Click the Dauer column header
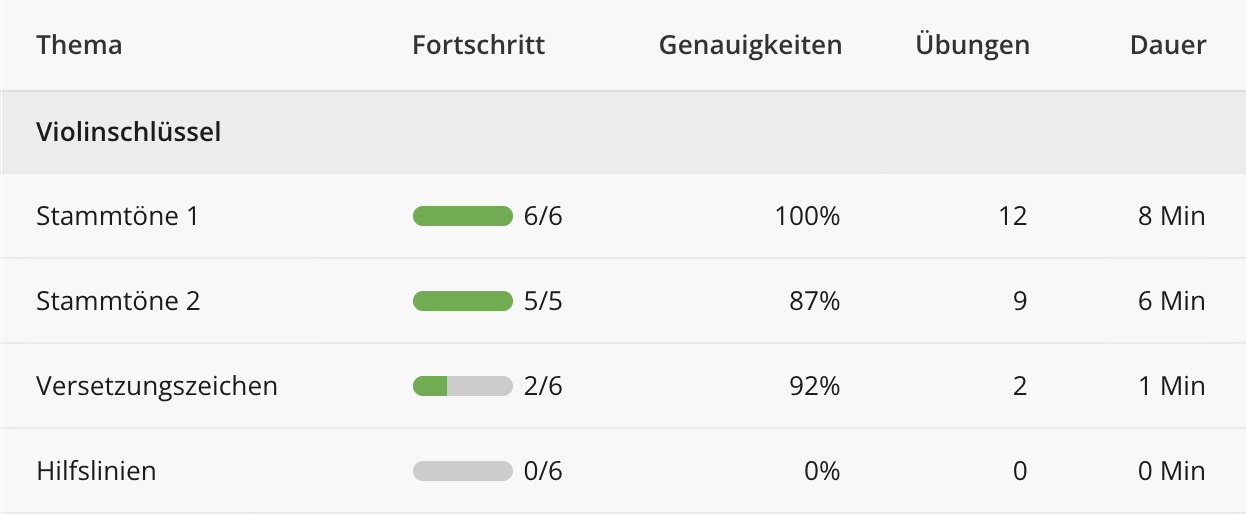Viewport: 1246px width, 514px height. [x=1168, y=45]
